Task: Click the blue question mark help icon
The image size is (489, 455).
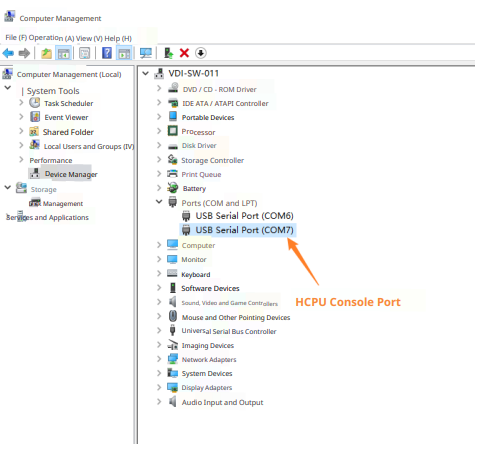Action: pyautogui.click(x=107, y=53)
